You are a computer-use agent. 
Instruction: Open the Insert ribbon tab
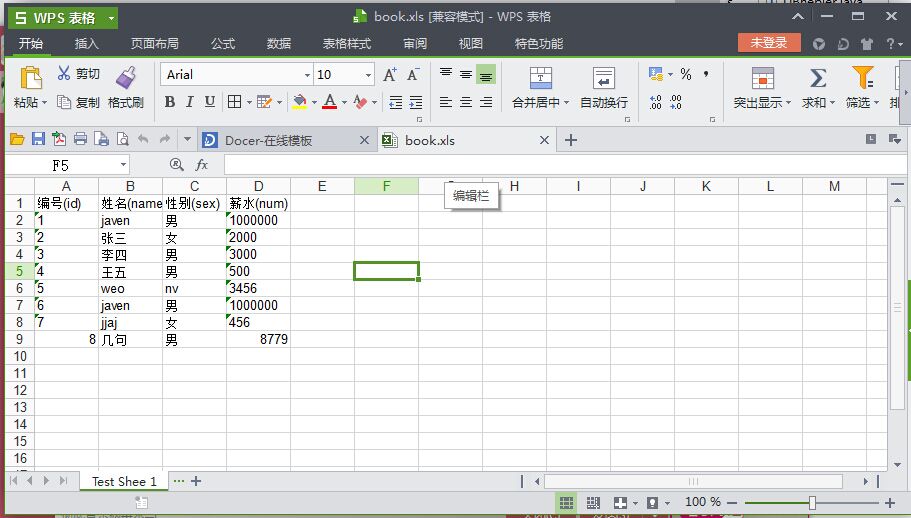tap(87, 44)
